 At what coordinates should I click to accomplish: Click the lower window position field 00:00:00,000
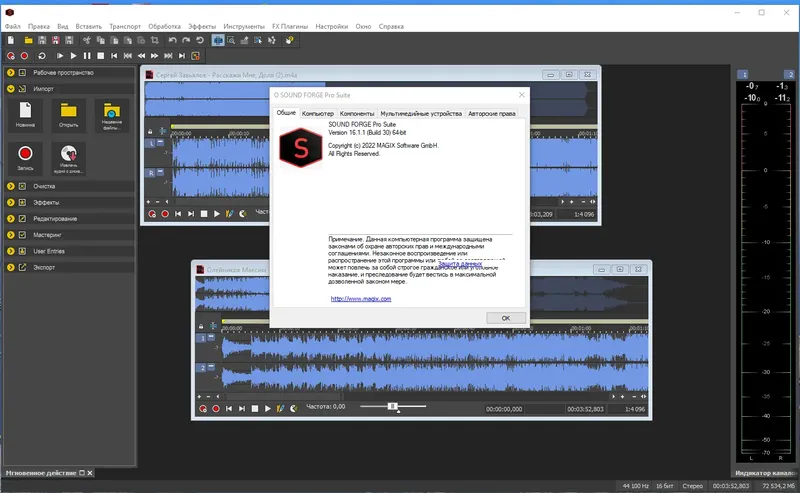tap(504, 409)
